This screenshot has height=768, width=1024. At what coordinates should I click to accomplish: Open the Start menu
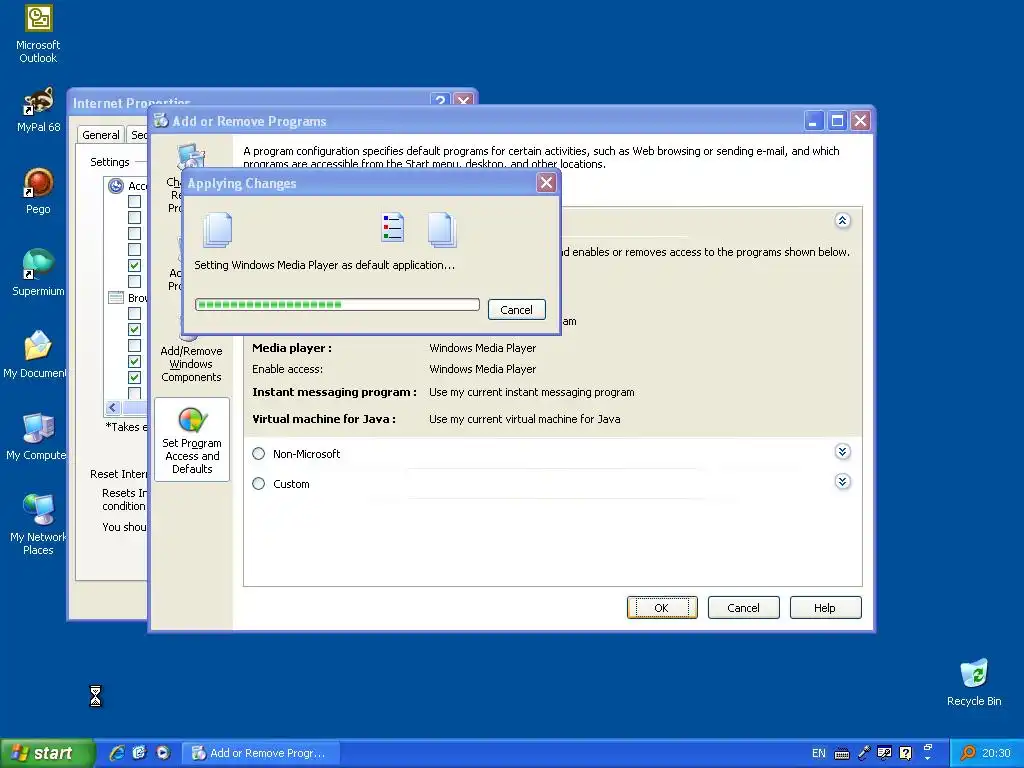[x=46, y=753]
